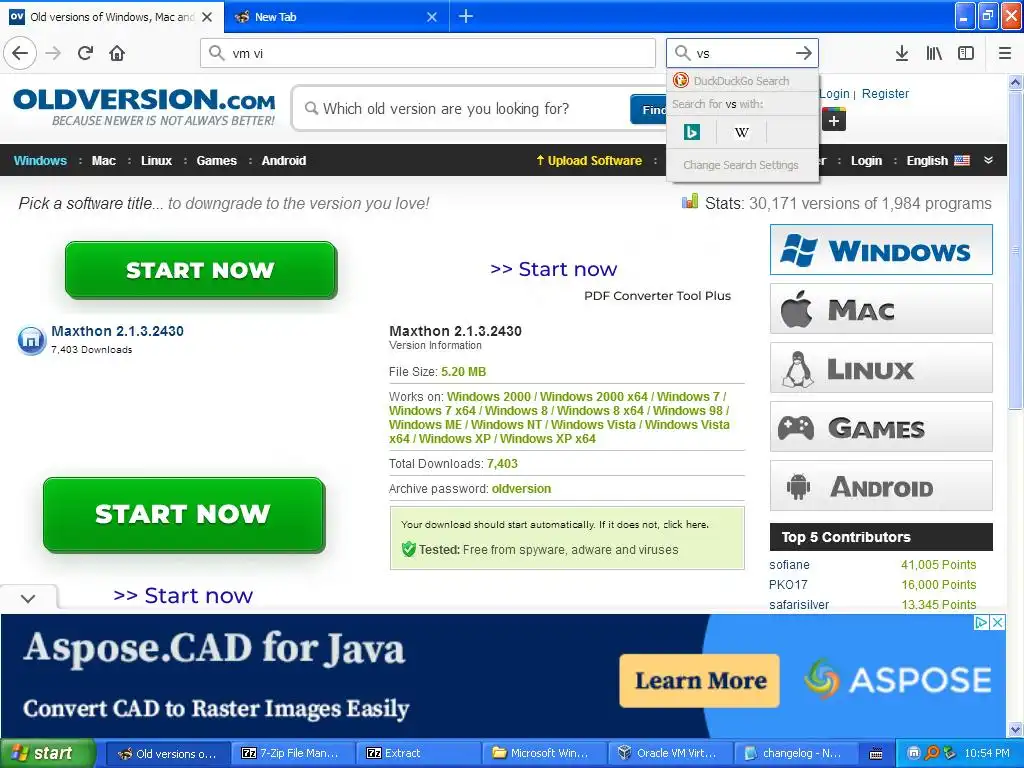Click the page vertical scrollbar thumb
This screenshot has width=1024, height=768.
tap(1015, 251)
